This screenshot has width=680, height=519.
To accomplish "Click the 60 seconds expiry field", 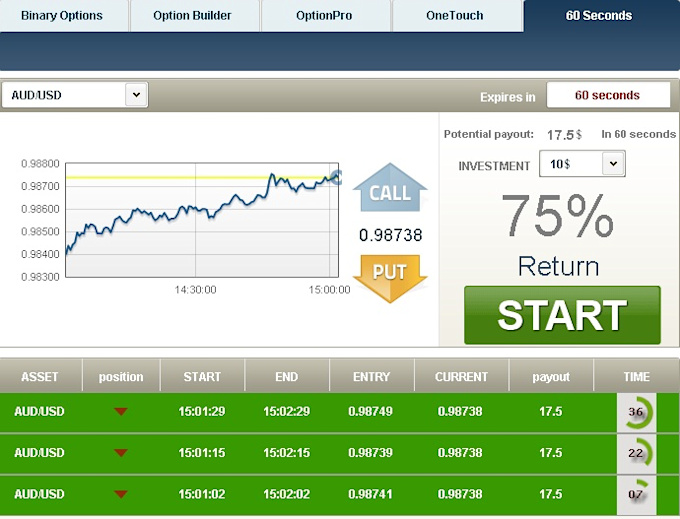I will [x=608, y=95].
